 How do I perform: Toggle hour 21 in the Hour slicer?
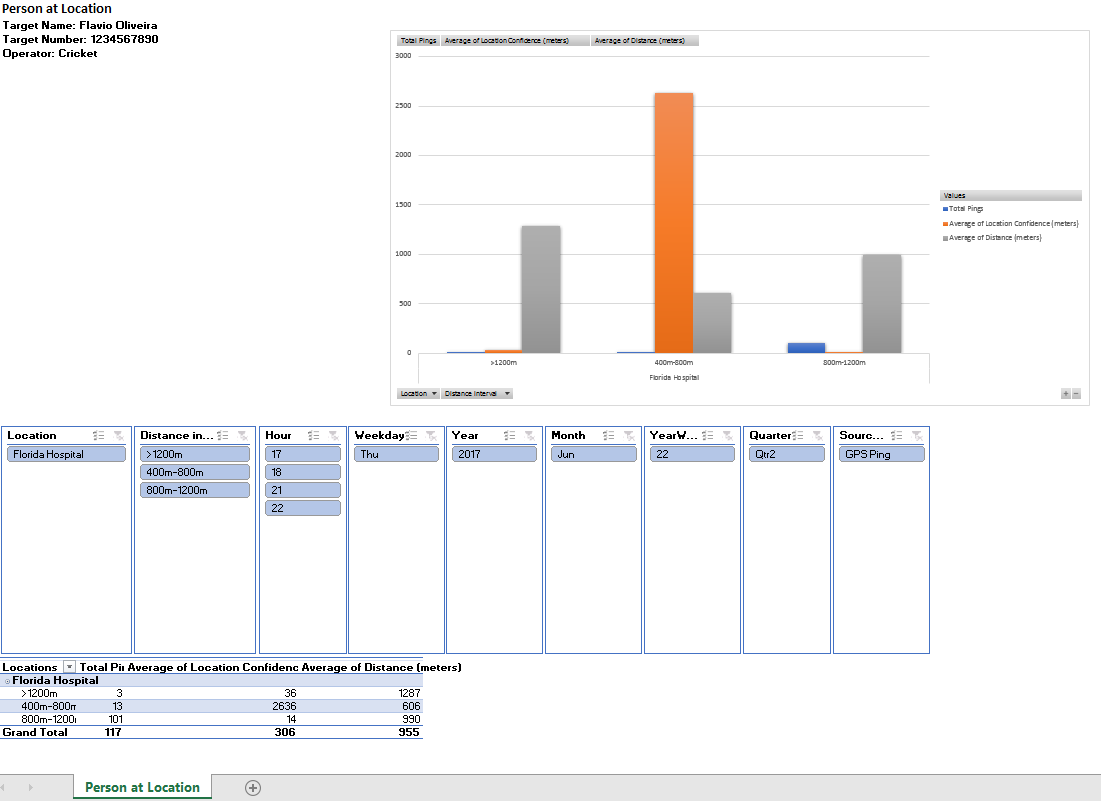pyautogui.click(x=302, y=490)
